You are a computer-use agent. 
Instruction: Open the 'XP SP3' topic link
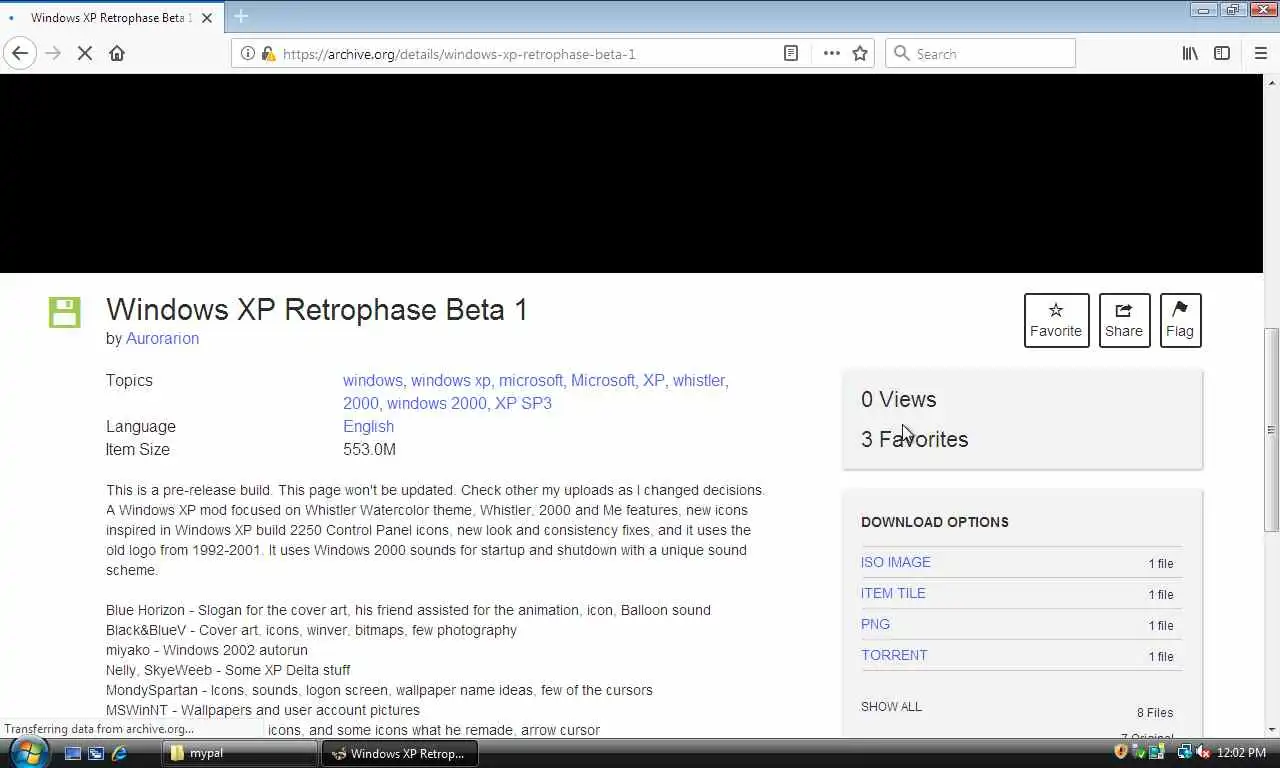[x=523, y=404]
